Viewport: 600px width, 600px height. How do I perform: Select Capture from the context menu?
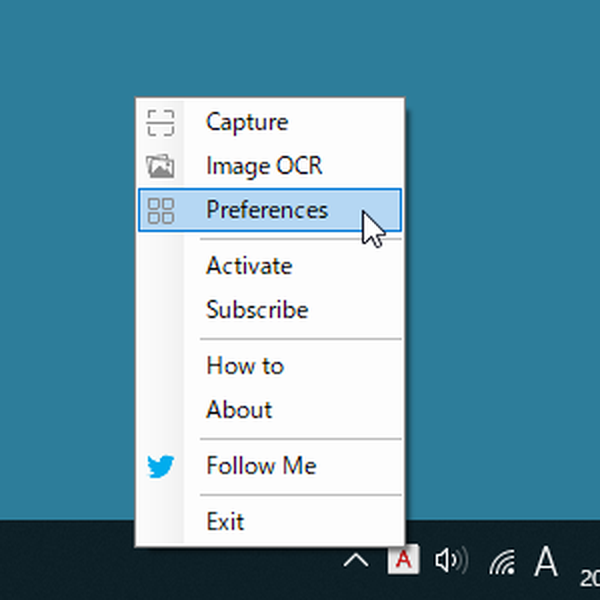coord(270,122)
